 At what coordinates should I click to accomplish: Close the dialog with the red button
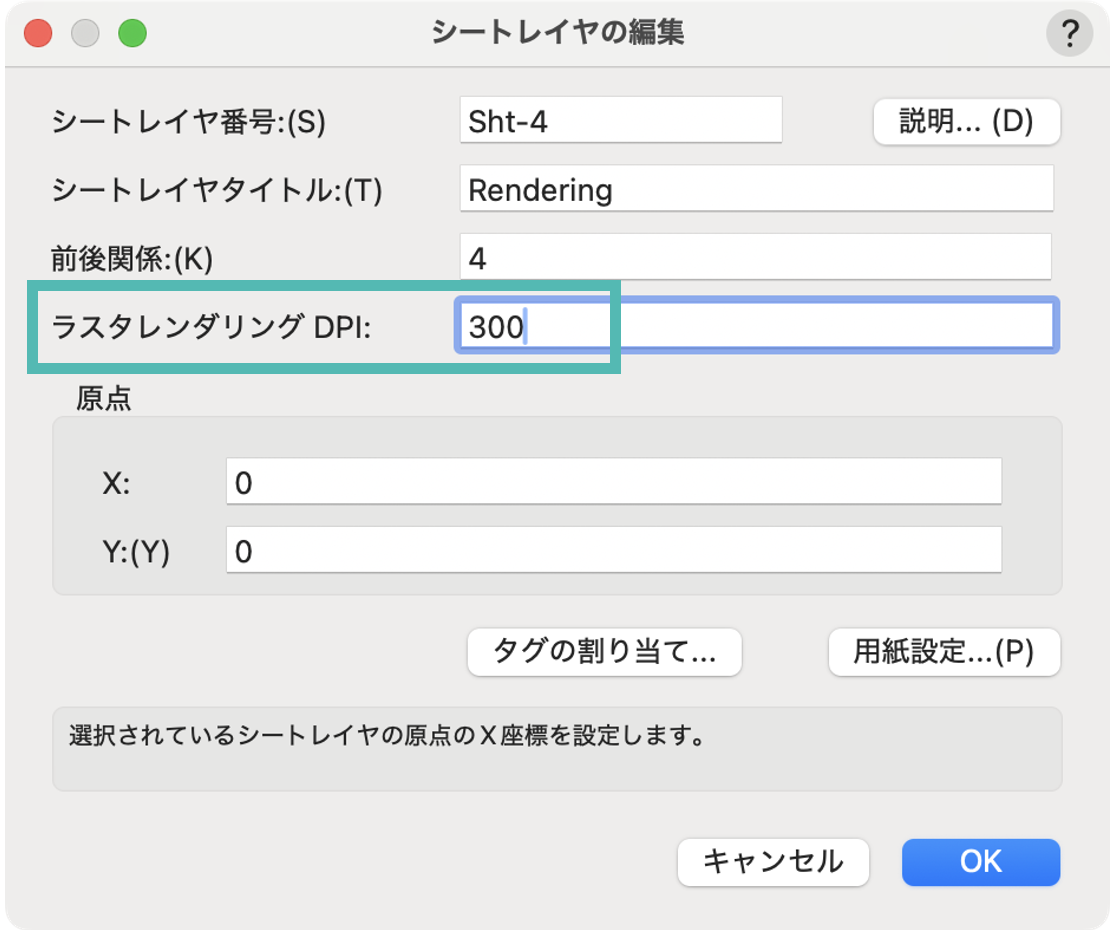tap(38, 33)
